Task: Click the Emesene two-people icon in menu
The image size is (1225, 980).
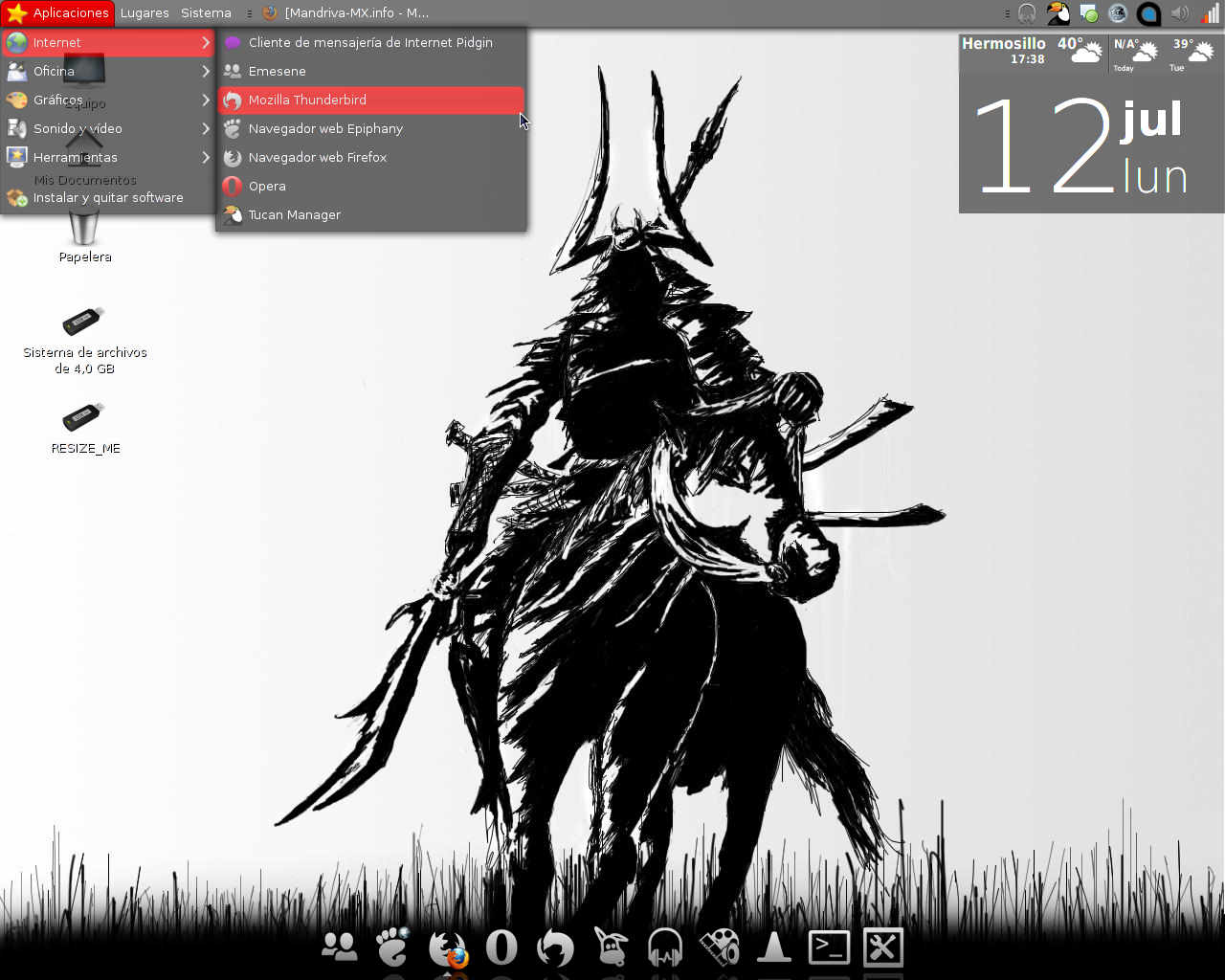Action: coord(233,71)
